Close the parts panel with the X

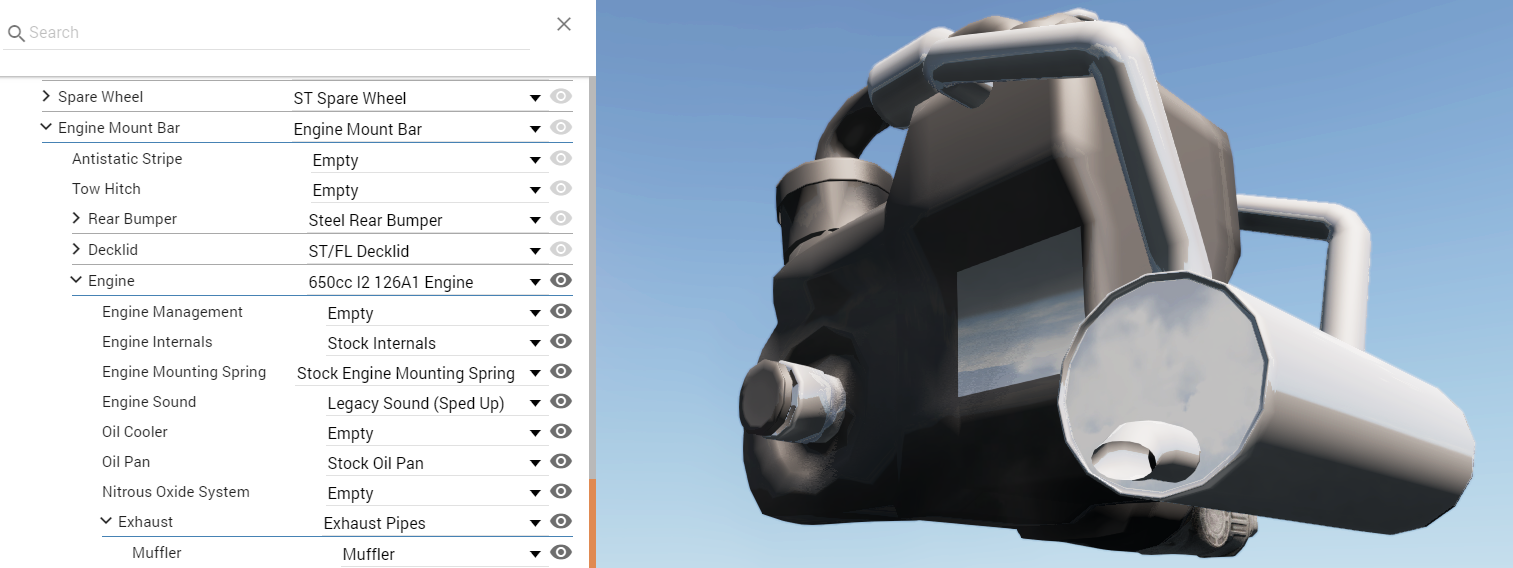coord(564,24)
